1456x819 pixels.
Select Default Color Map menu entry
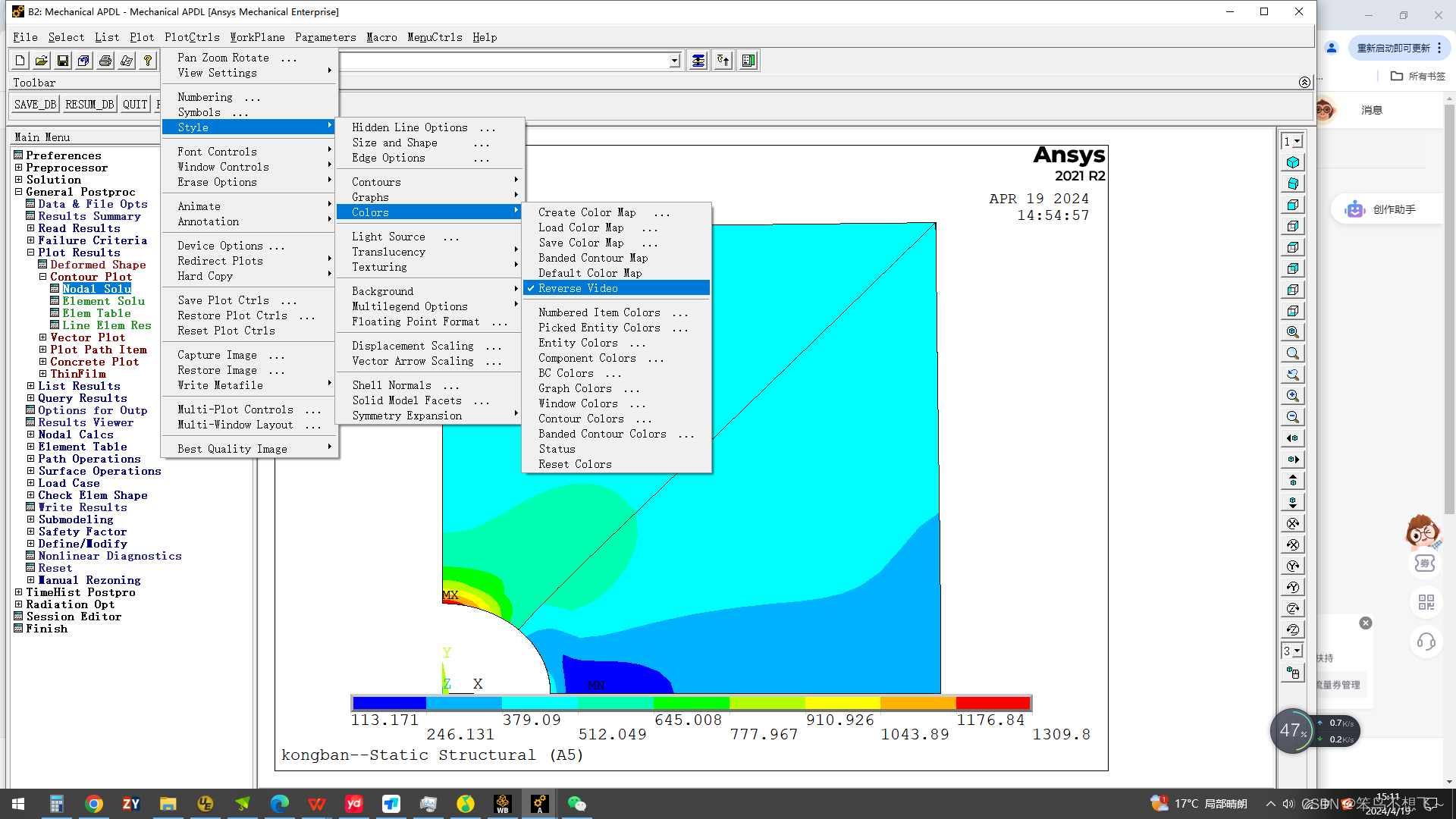point(589,273)
